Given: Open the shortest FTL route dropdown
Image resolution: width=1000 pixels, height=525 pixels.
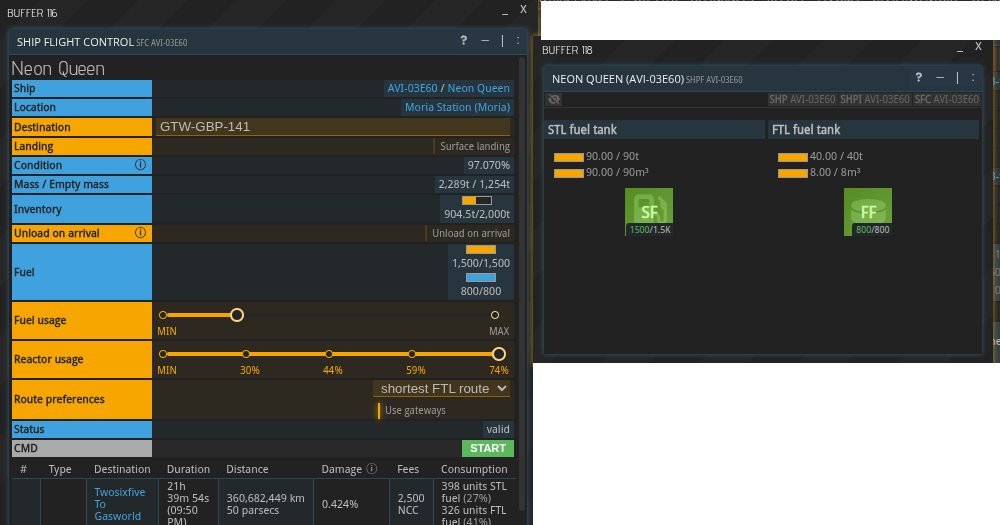Looking at the screenshot, I should click(x=441, y=389).
